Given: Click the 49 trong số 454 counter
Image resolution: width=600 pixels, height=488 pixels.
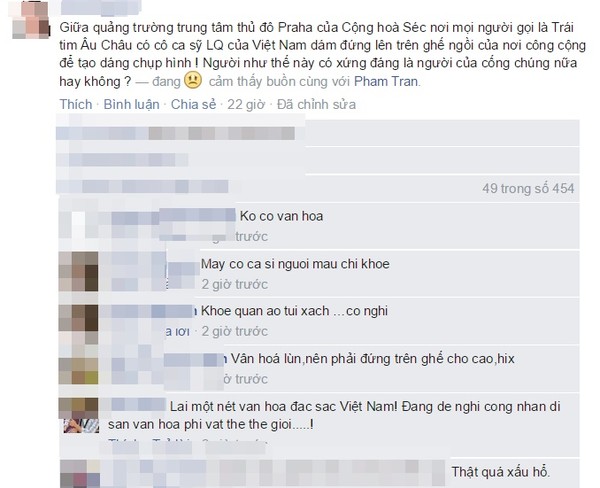Looking at the screenshot, I should [x=528, y=188].
